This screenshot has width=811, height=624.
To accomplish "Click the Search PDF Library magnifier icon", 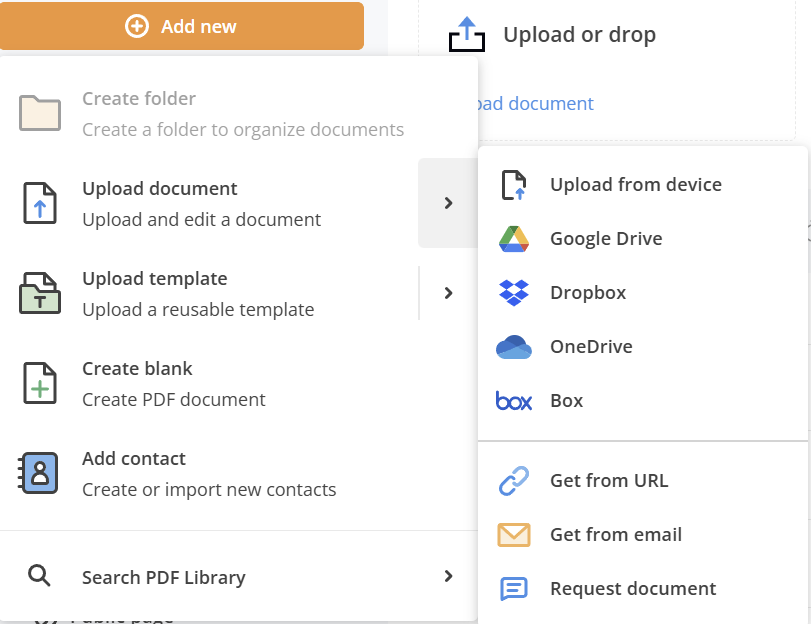I will [39, 576].
